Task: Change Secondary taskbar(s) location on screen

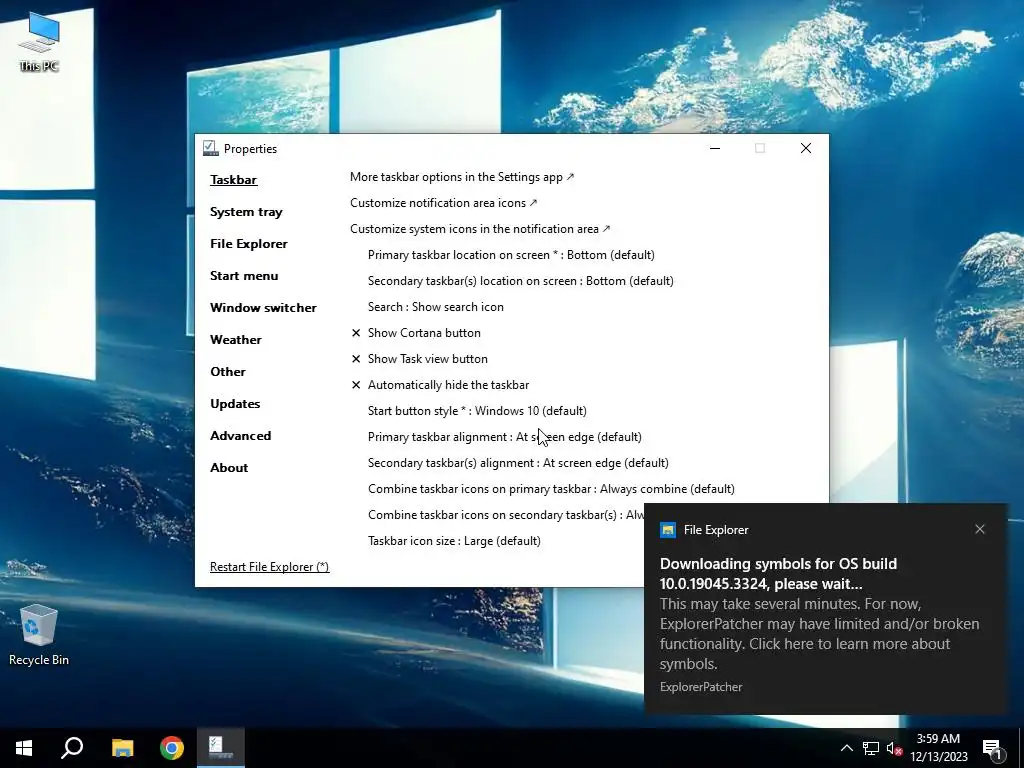Action: 520,281
